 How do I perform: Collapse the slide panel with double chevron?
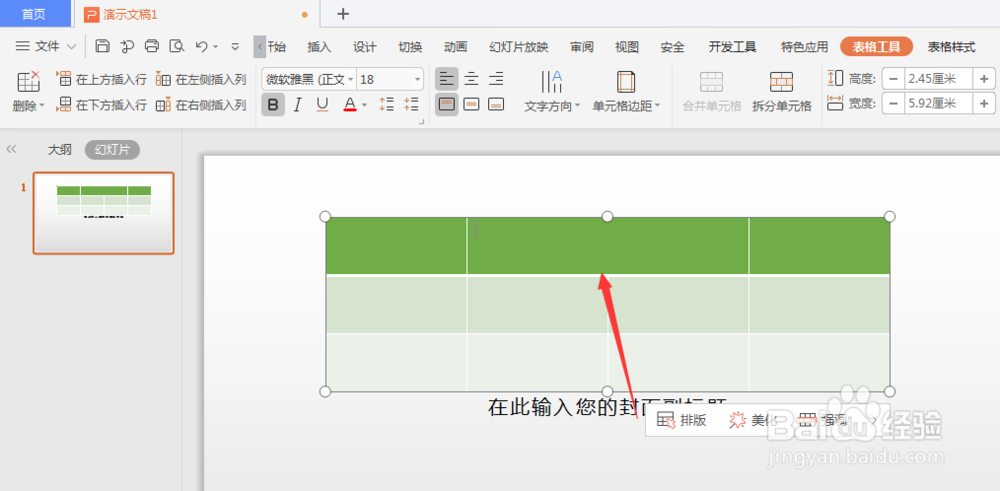tap(11, 149)
